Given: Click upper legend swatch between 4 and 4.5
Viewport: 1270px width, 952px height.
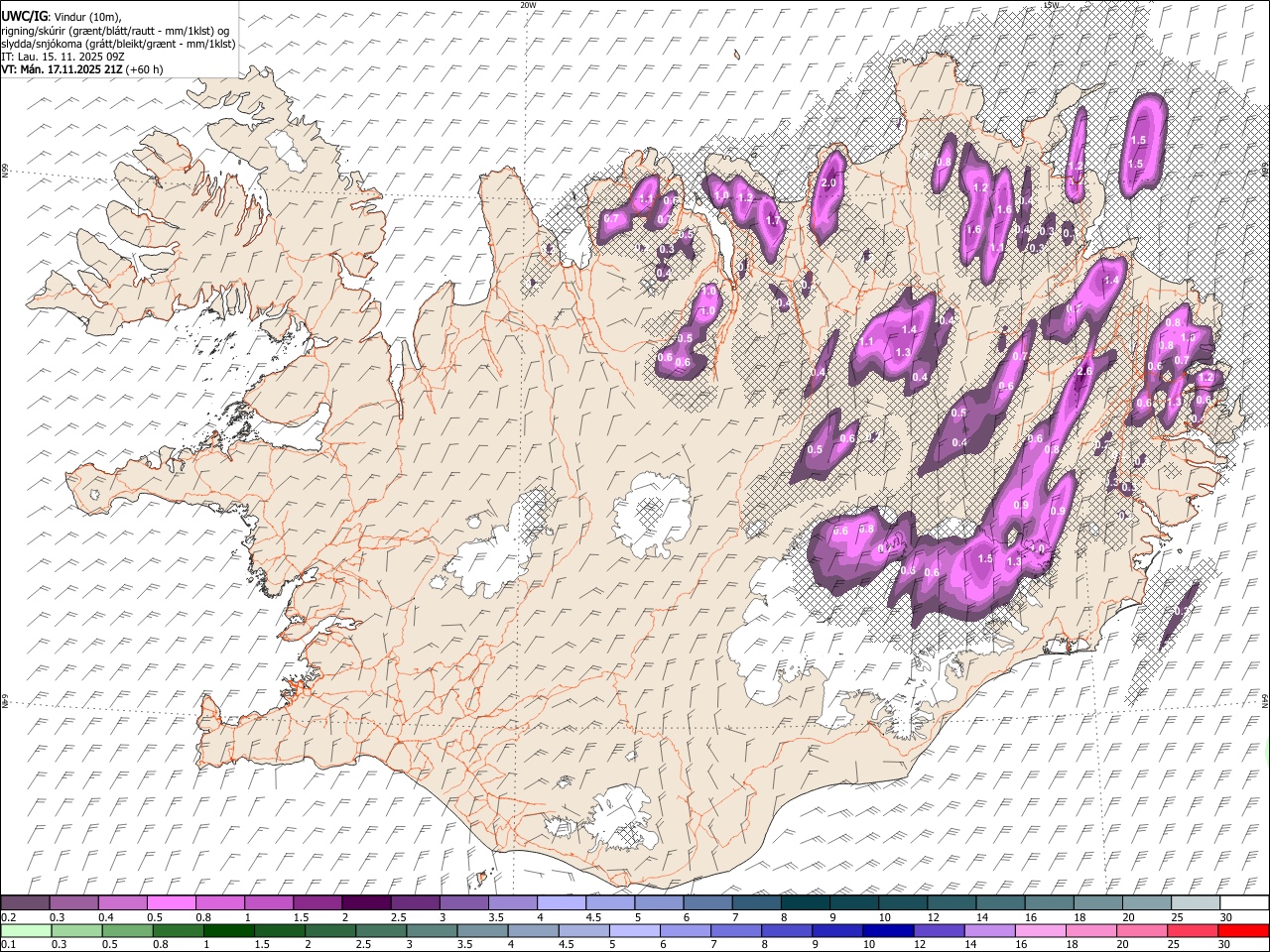Looking at the screenshot, I should pos(562,902).
